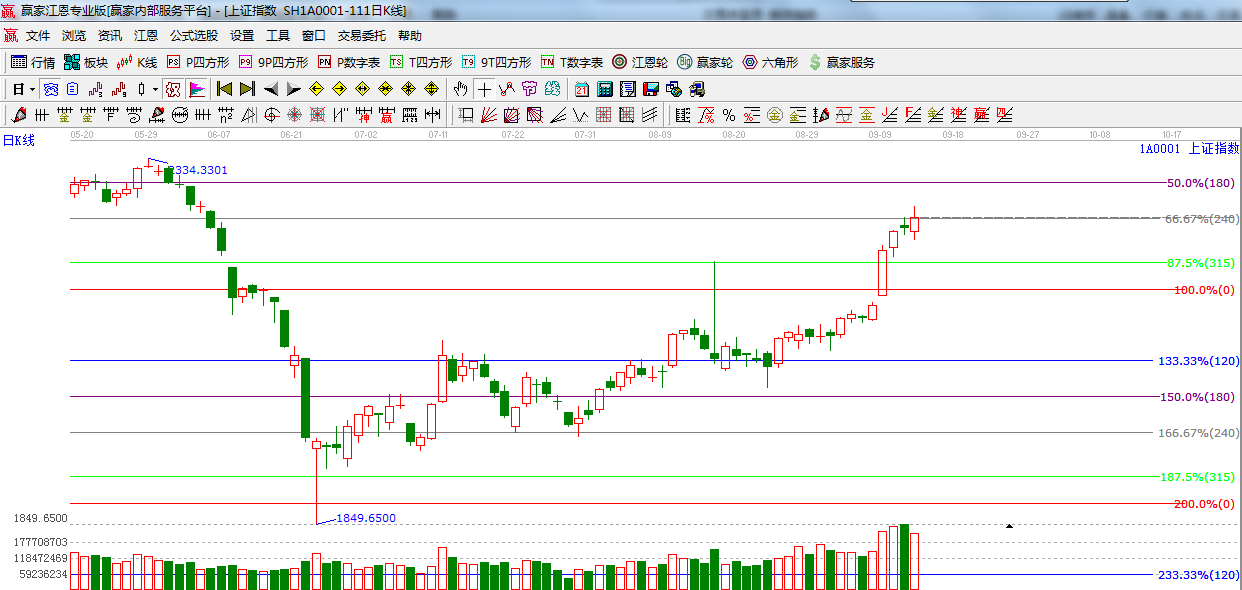Open the candlestick style dropdown arrow
This screenshot has height=590, width=1242.
click(155, 89)
